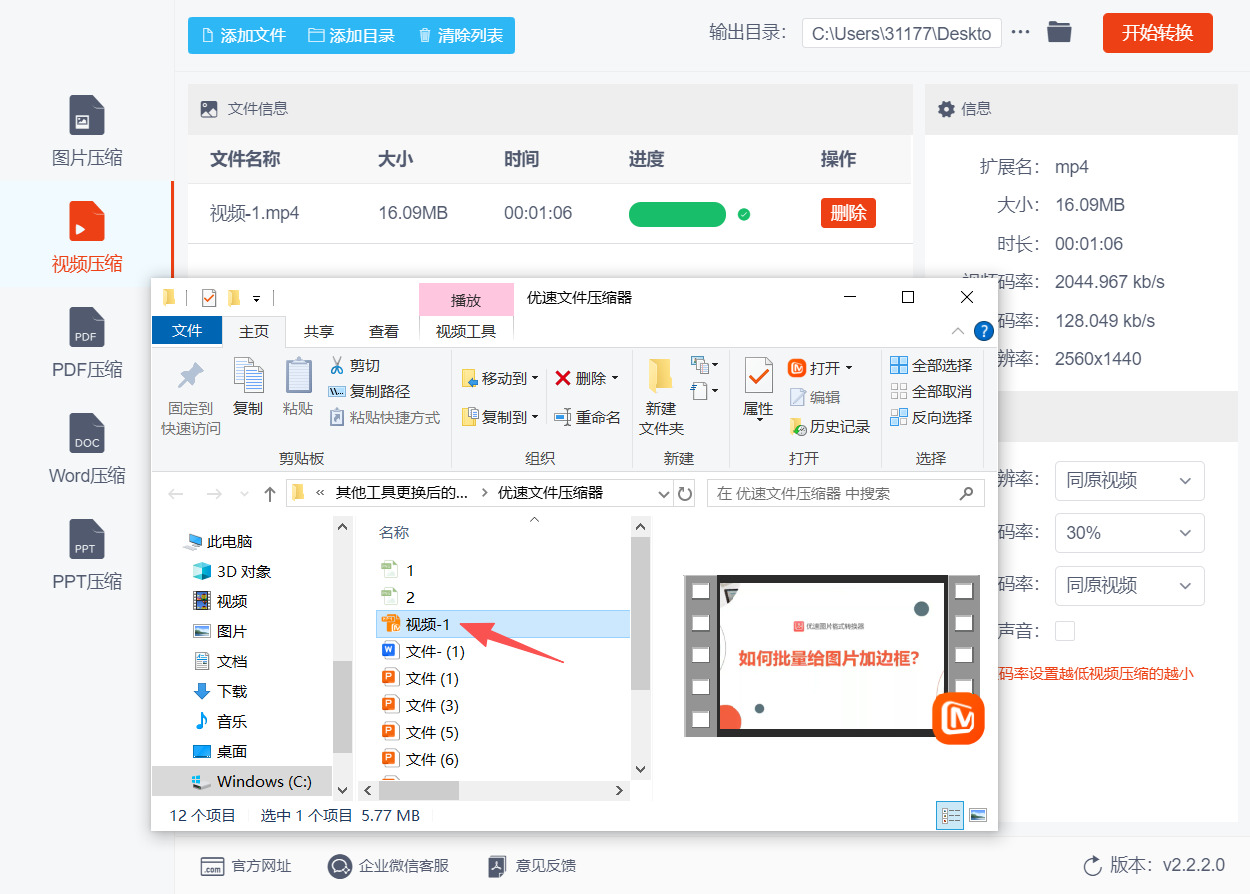This screenshot has width=1250, height=894.
Task: Click the 添加目录 add folder button
Action: pyautogui.click(x=351, y=35)
